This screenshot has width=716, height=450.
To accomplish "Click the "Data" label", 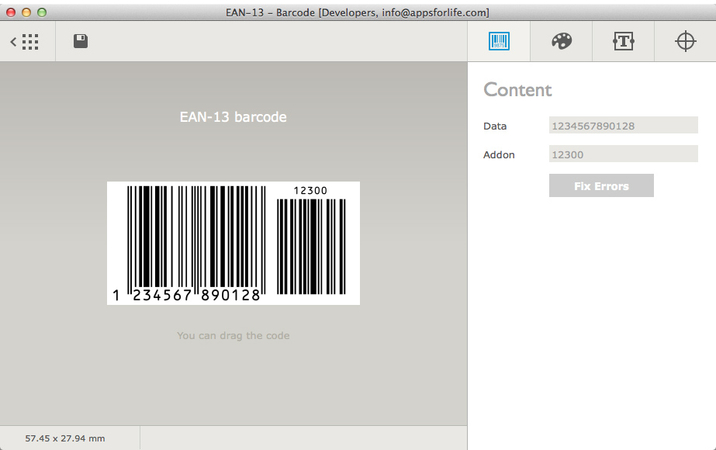I will (x=495, y=126).
